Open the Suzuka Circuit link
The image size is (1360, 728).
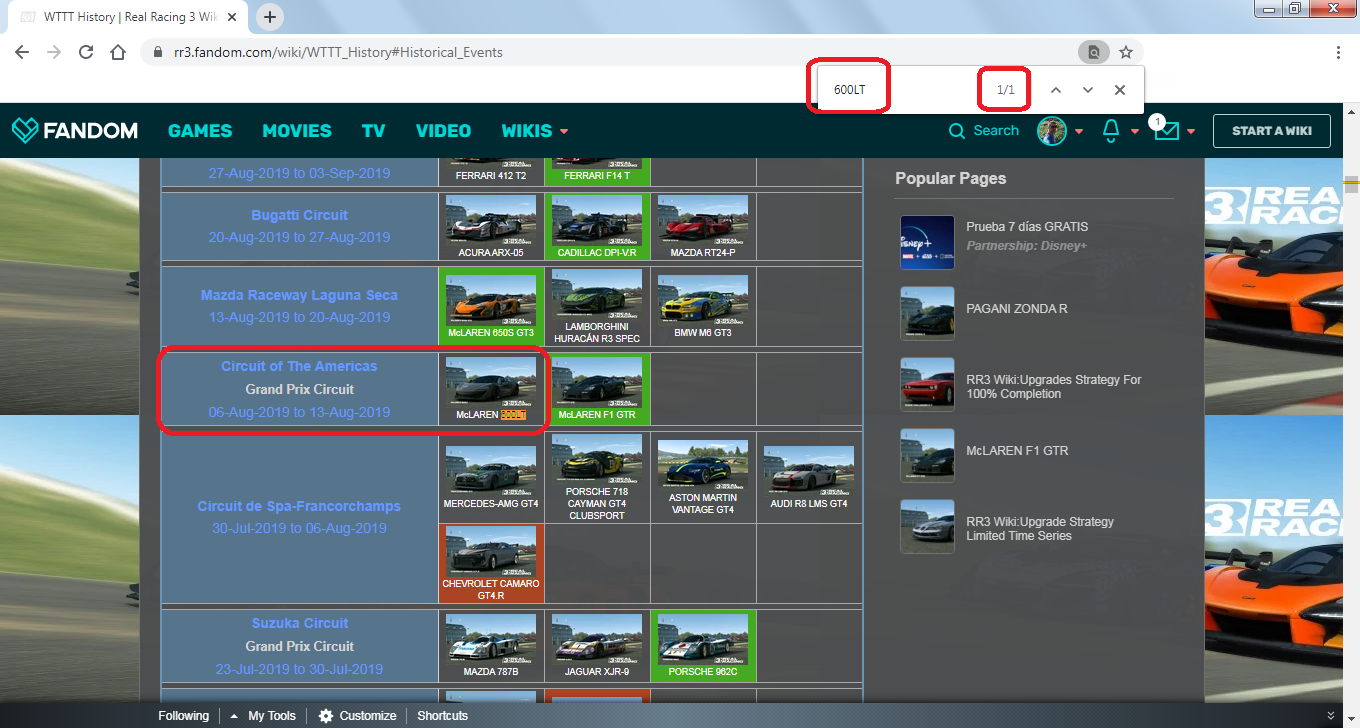tap(300, 623)
